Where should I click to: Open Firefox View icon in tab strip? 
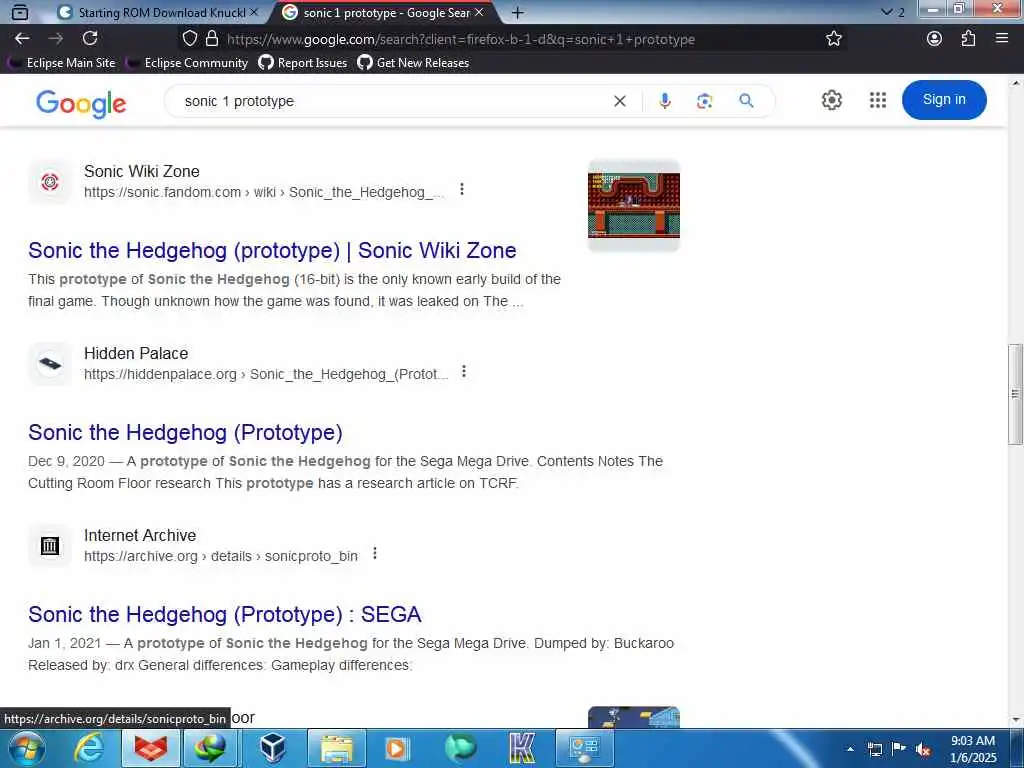point(20,12)
